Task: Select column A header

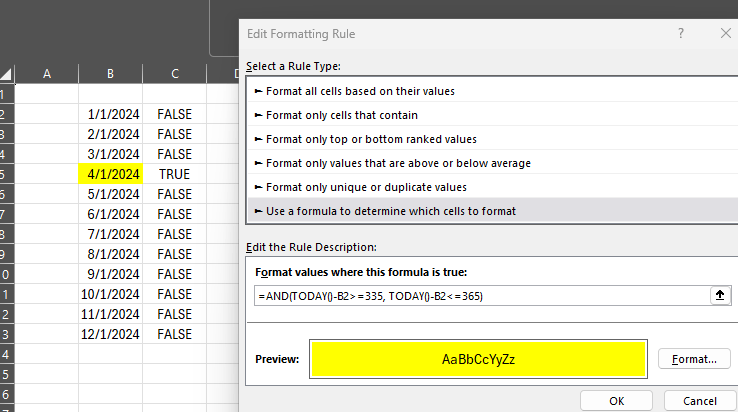Action: tap(47, 74)
